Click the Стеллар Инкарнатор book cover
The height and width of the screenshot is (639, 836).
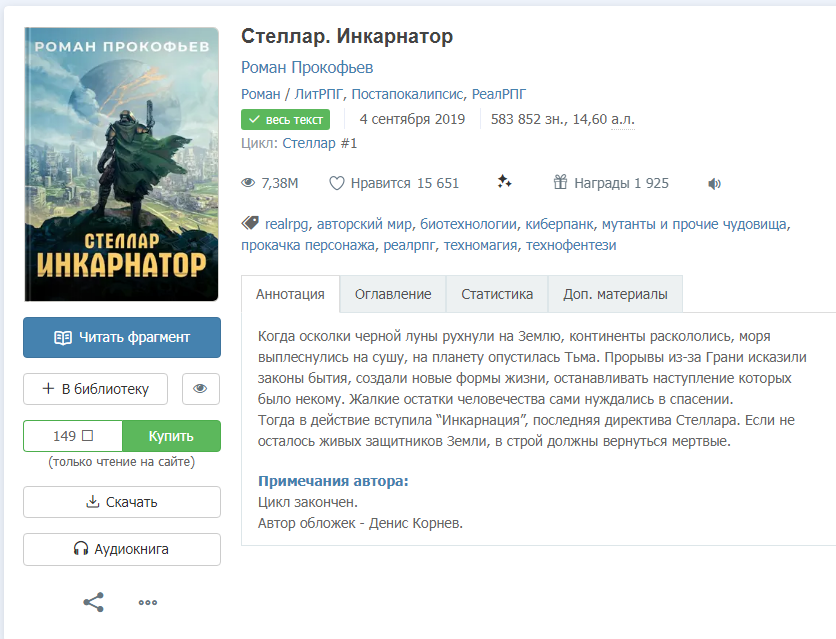tap(122, 164)
